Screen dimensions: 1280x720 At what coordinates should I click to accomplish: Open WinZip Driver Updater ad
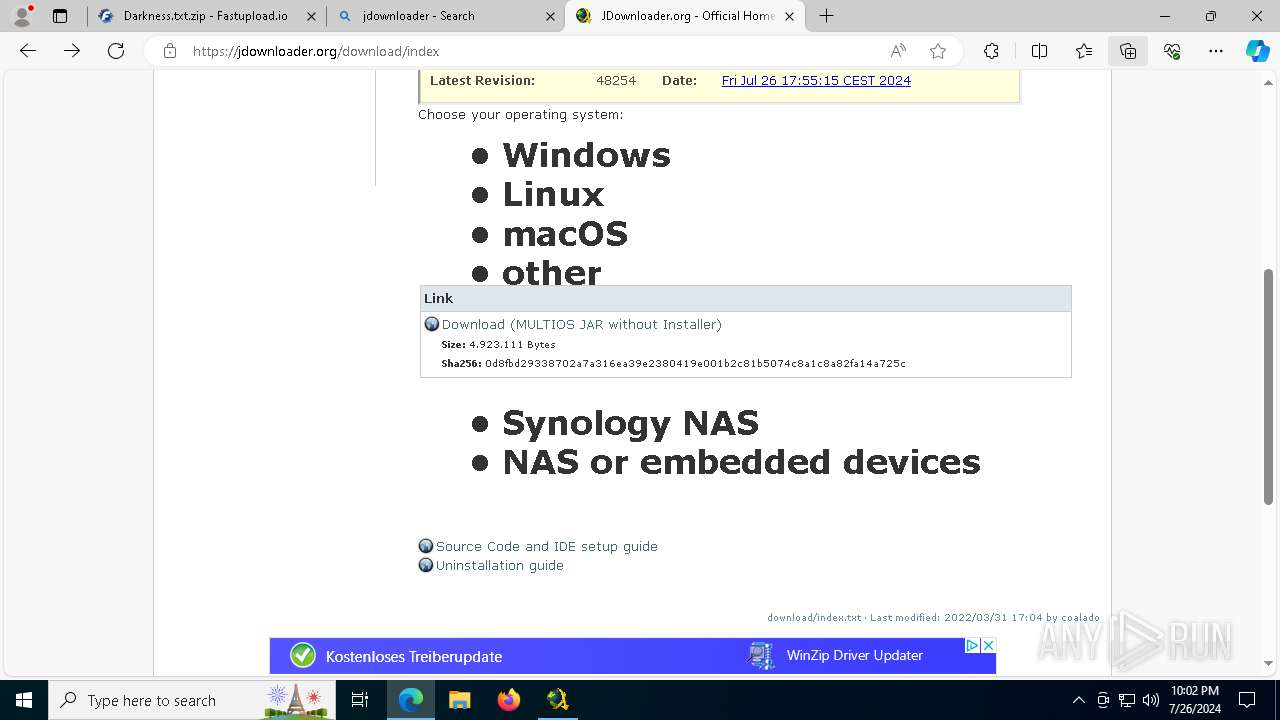854,655
